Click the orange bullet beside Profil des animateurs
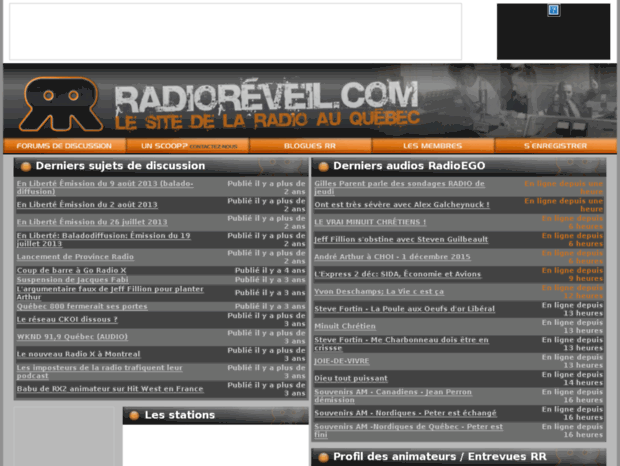The height and width of the screenshot is (466, 620). pyautogui.click(x=323, y=457)
